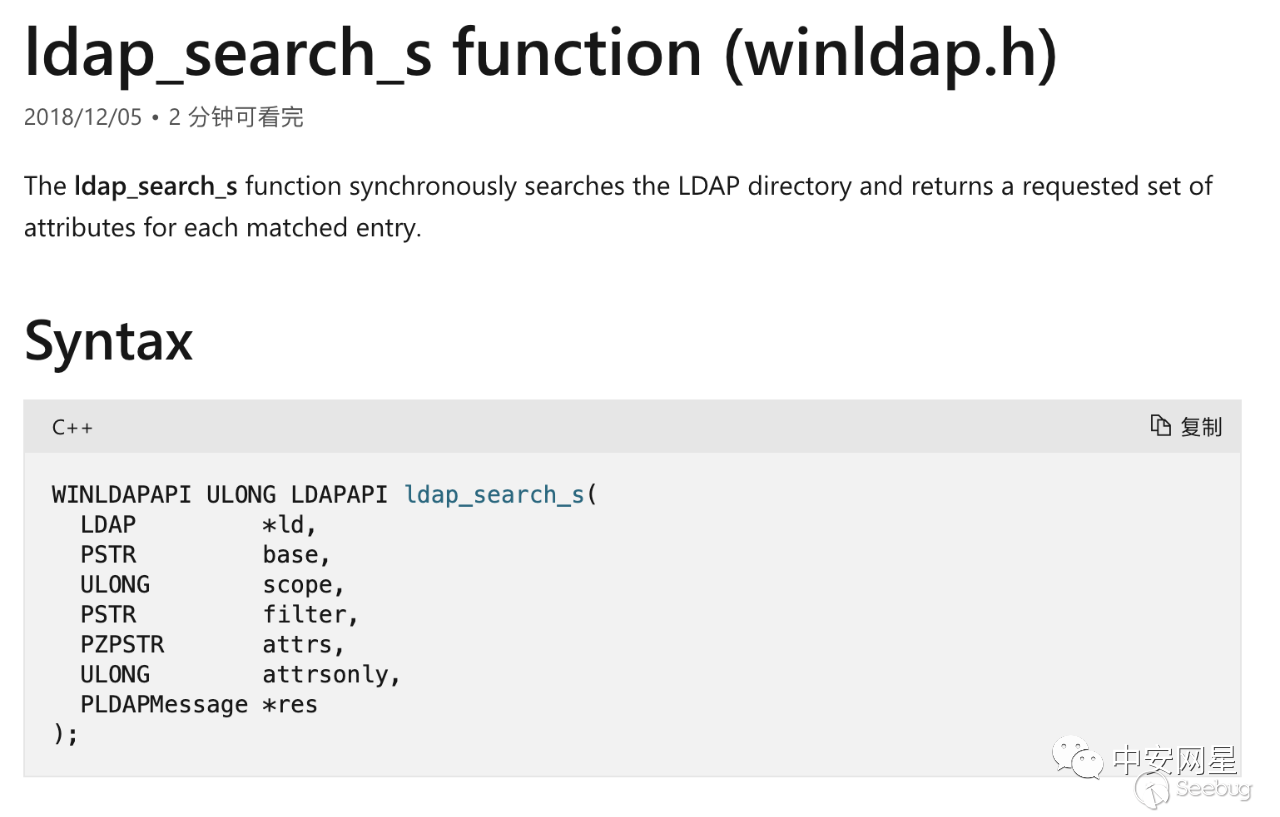The height and width of the screenshot is (817, 1280).
Task: Click the filter parameter name
Action: [305, 614]
